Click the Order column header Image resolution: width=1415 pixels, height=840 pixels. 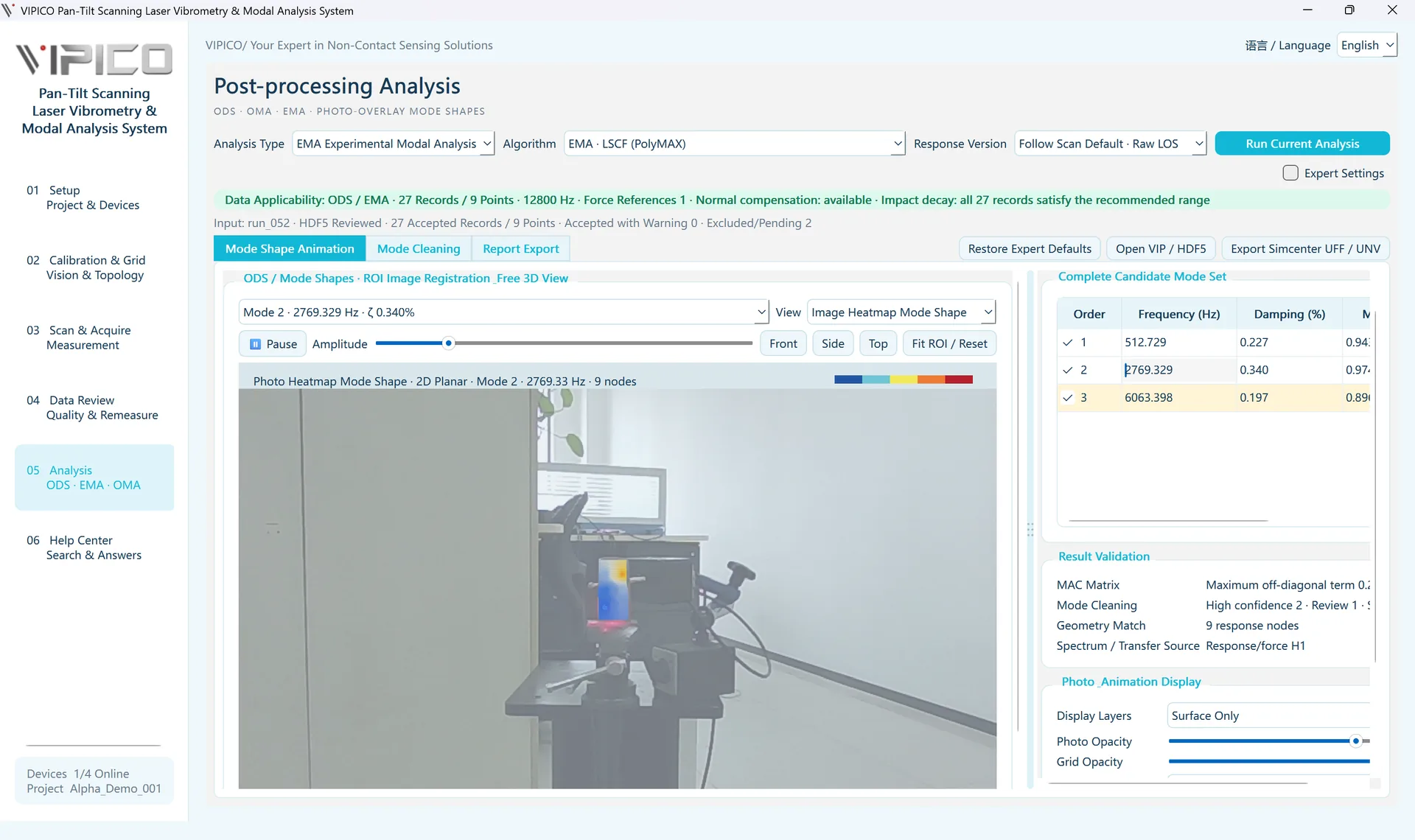point(1089,315)
